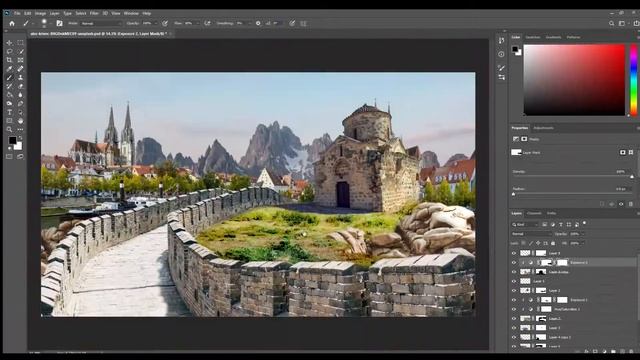Hide the Exposure 1 layer
The image size is (640, 360).
[x=514, y=300]
